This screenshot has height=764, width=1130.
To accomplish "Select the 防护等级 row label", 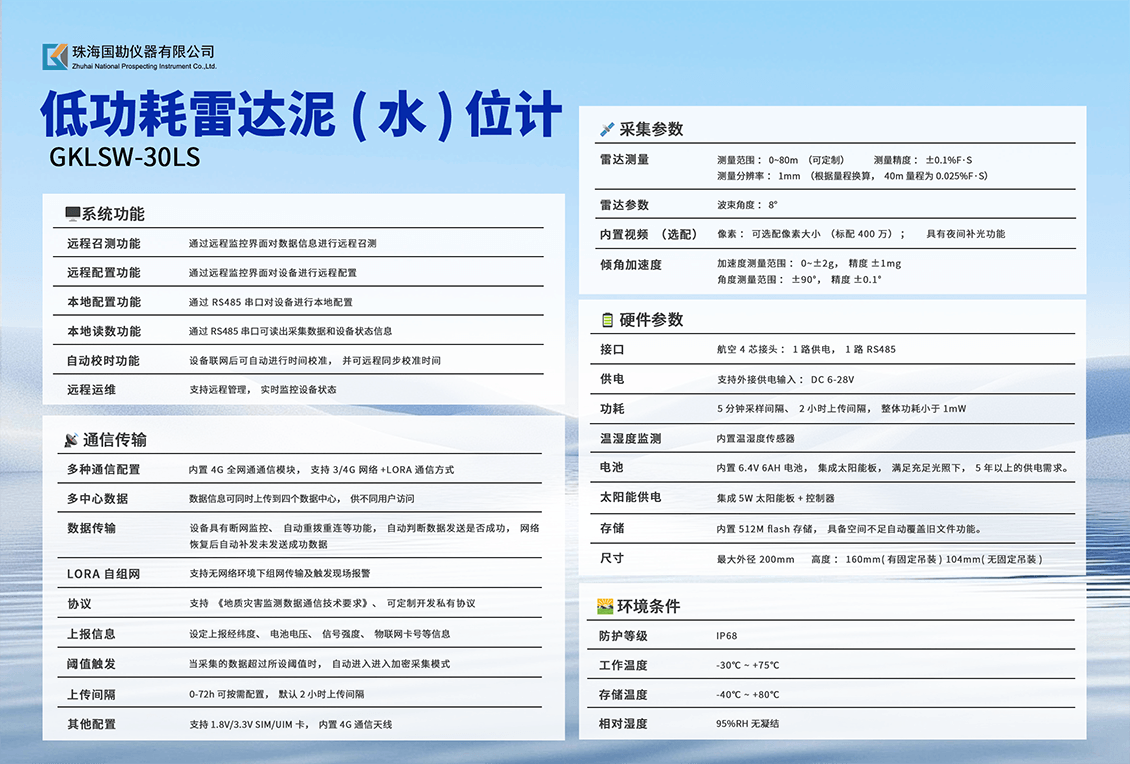I will (623, 636).
